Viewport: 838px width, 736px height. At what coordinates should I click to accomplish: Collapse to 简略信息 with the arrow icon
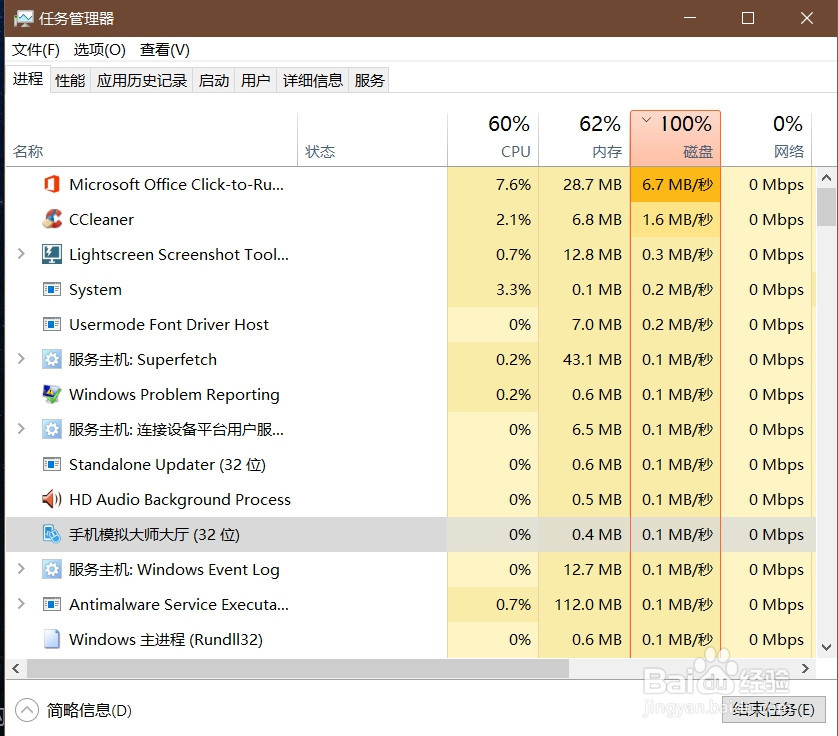pyautogui.click(x=27, y=710)
